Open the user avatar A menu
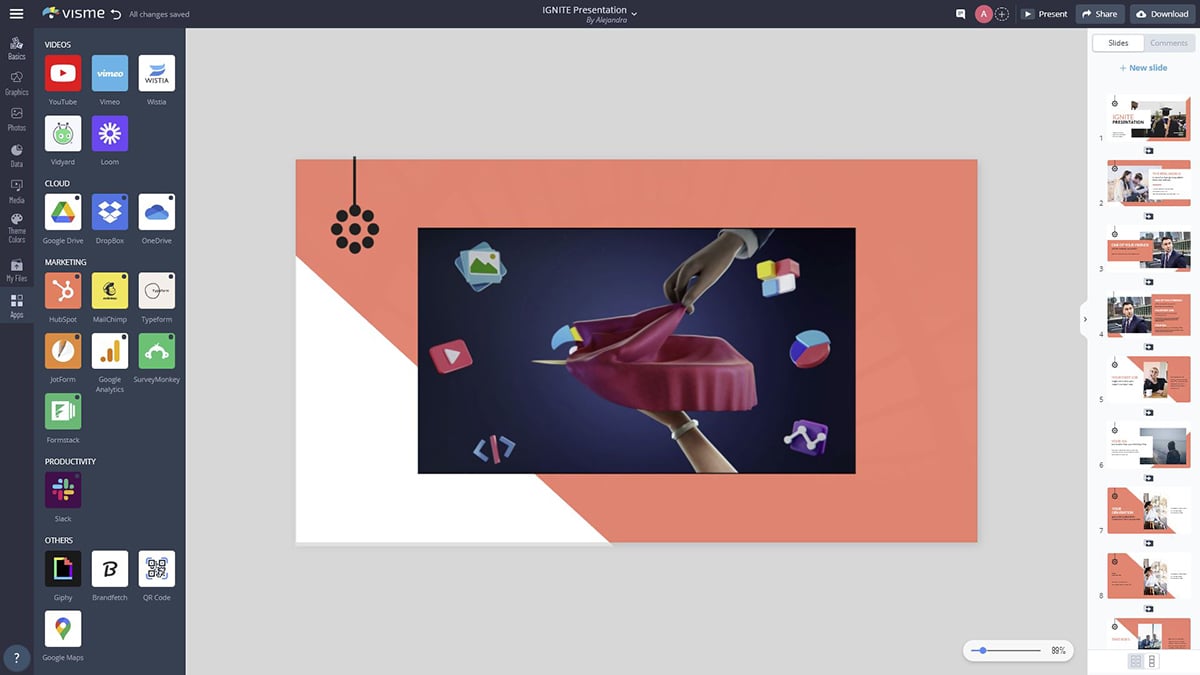The height and width of the screenshot is (675, 1200). click(x=984, y=14)
